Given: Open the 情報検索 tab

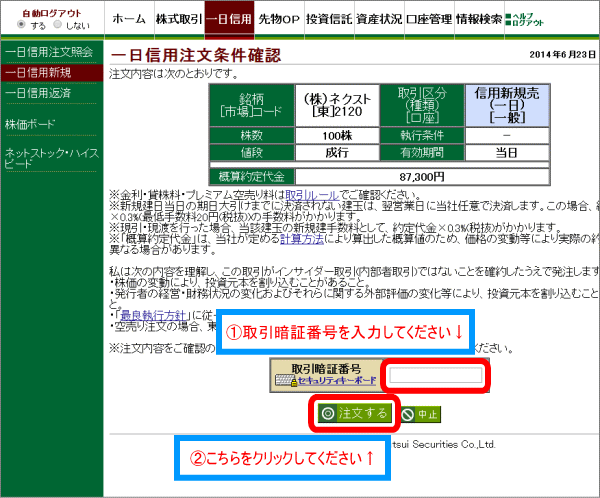Looking at the screenshot, I should [479, 19].
